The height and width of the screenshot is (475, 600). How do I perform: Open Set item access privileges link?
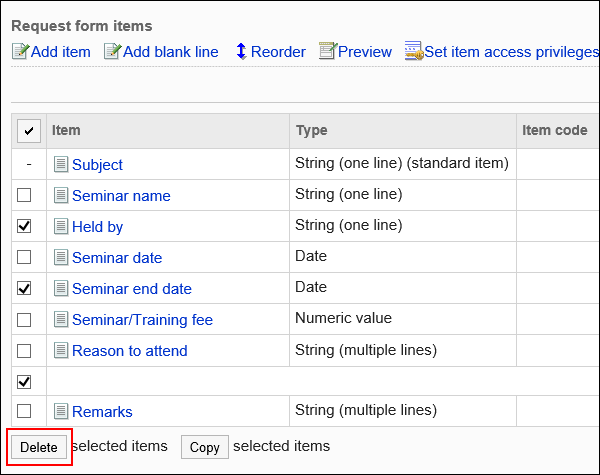pos(512,52)
